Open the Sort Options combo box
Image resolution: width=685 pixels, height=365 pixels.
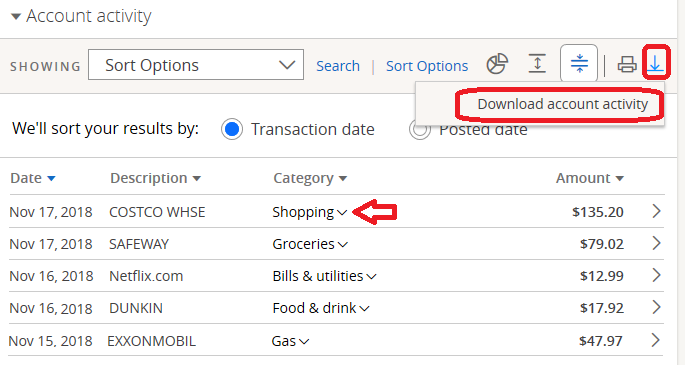pyautogui.click(x=196, y=65)
